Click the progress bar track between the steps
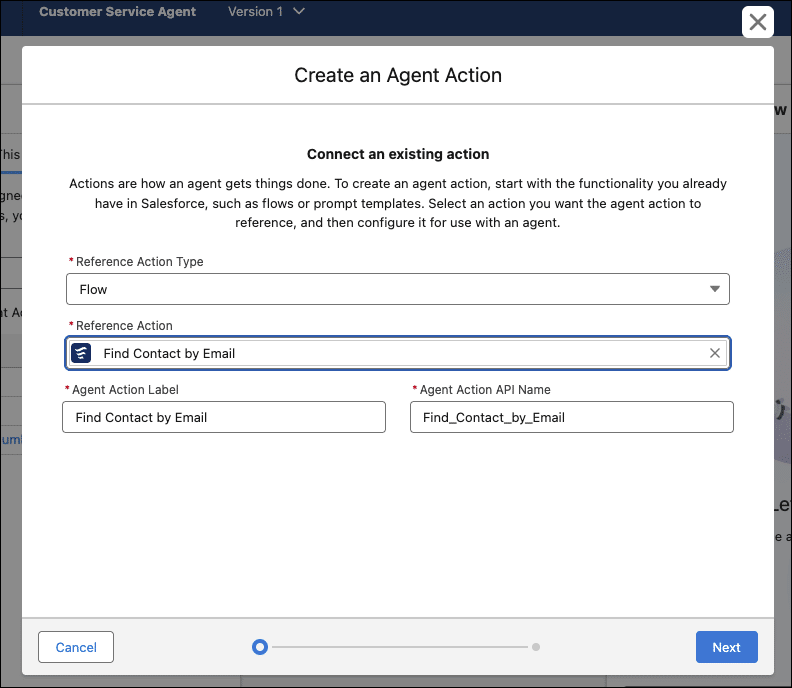 pos(398,647)
